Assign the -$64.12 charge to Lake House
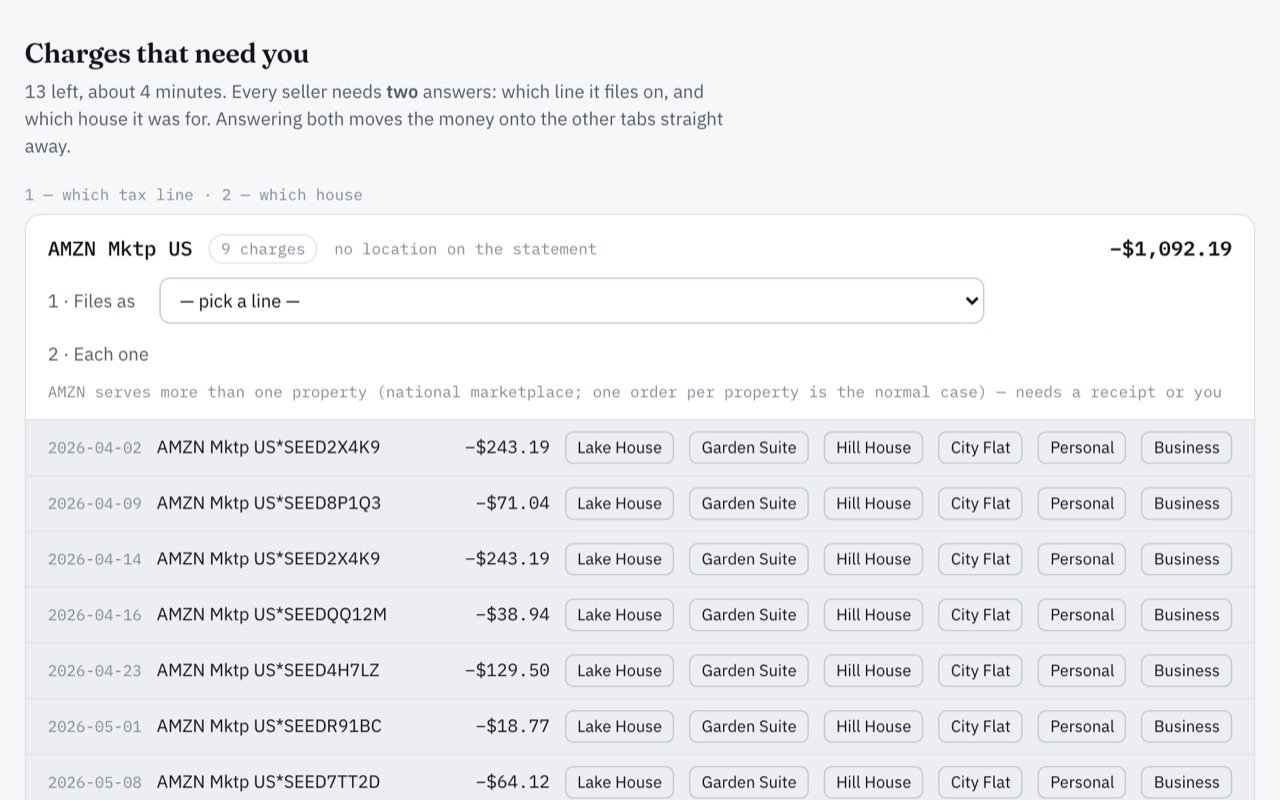The width and height of the screenshot is (1280, 800). point(619,782)
